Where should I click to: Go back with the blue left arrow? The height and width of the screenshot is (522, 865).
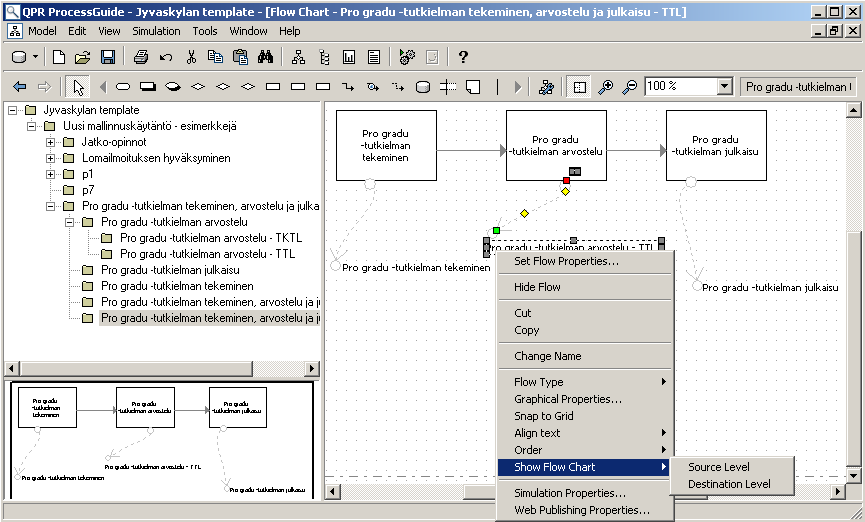coord(19,87)
